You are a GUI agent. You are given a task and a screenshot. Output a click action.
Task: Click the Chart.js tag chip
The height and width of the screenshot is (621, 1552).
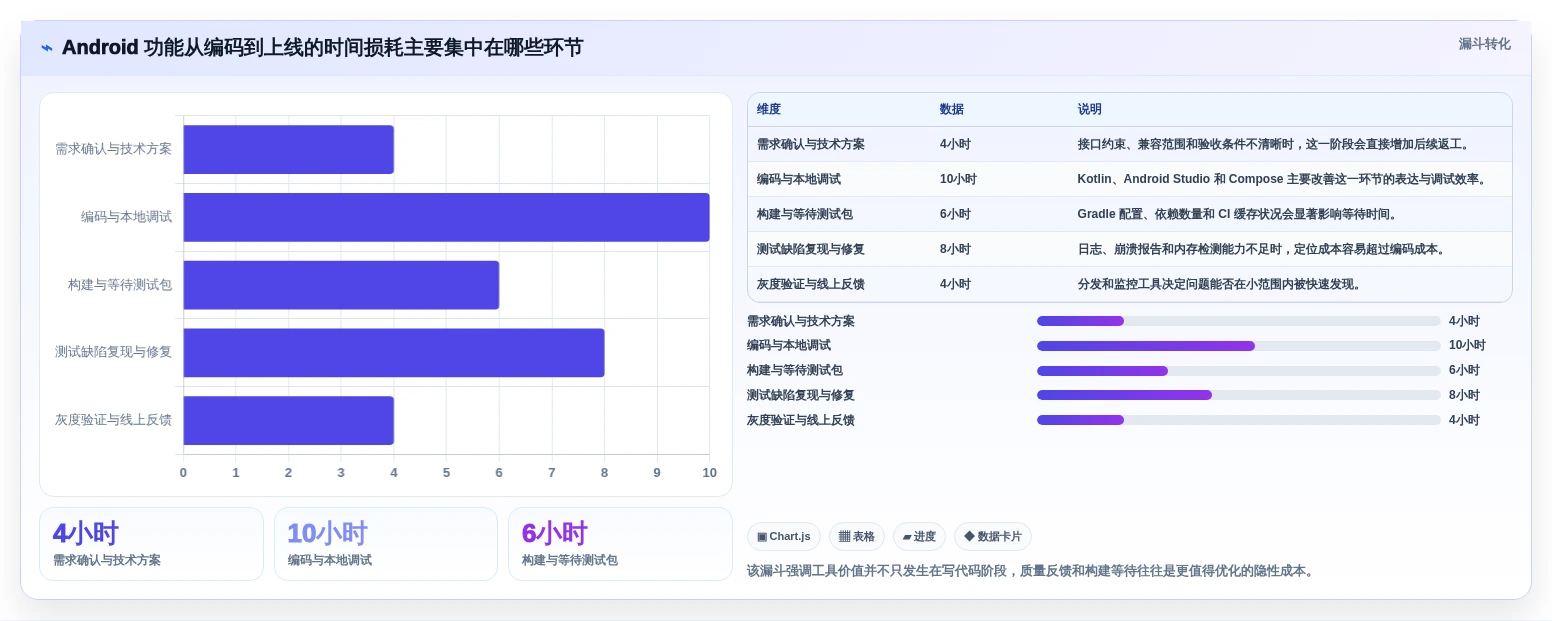[784, 537]
